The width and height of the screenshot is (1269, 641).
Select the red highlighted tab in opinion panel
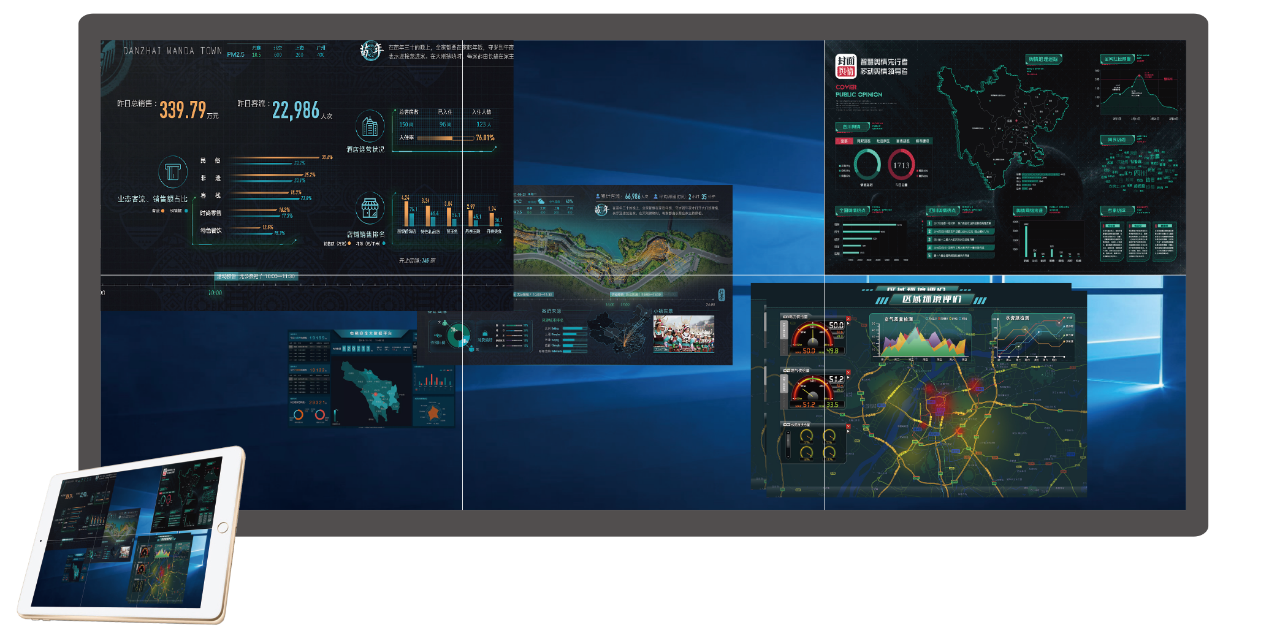[844, 141]
